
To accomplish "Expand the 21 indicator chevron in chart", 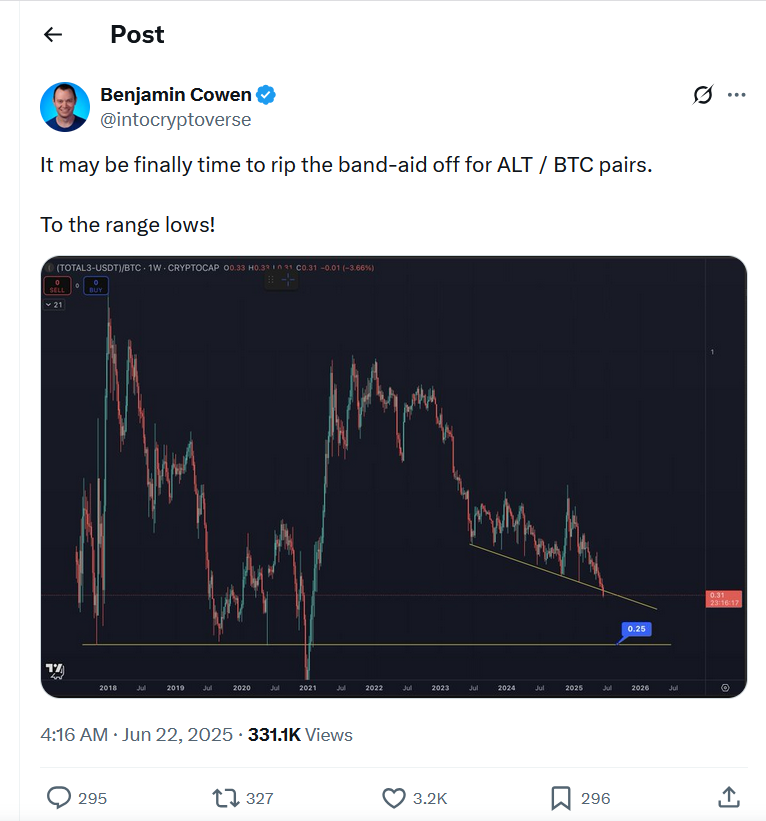I will click(x=54, y=305).
